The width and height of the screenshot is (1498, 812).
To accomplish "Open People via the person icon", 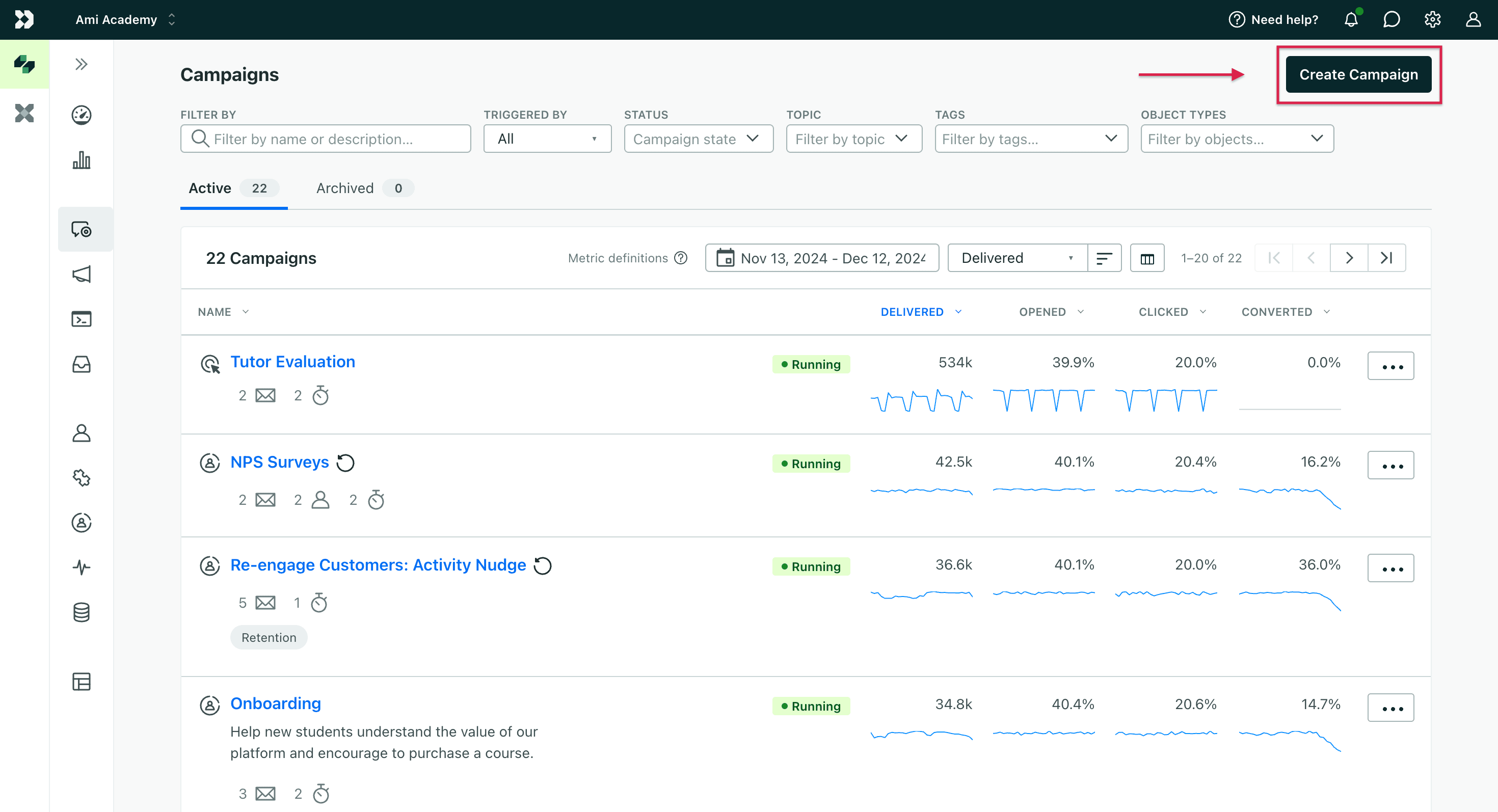I will point(82,434).
